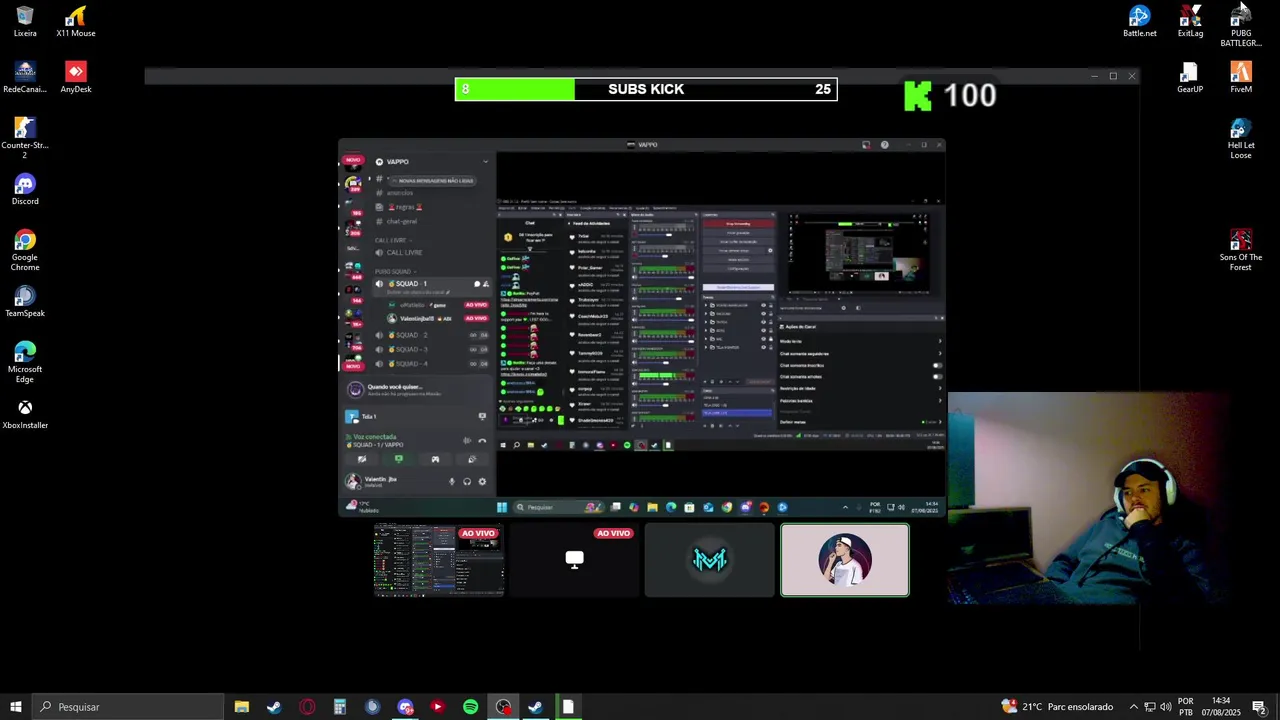Viewport: 1280px width, 720px height.
Task: Open File Explorer in the taskbar
Action: click(241, 707)
